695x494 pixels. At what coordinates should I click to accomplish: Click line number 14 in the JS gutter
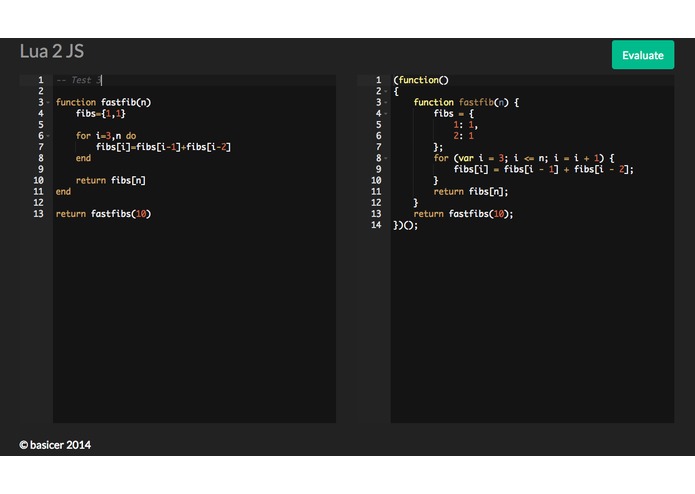pos(376,225)
